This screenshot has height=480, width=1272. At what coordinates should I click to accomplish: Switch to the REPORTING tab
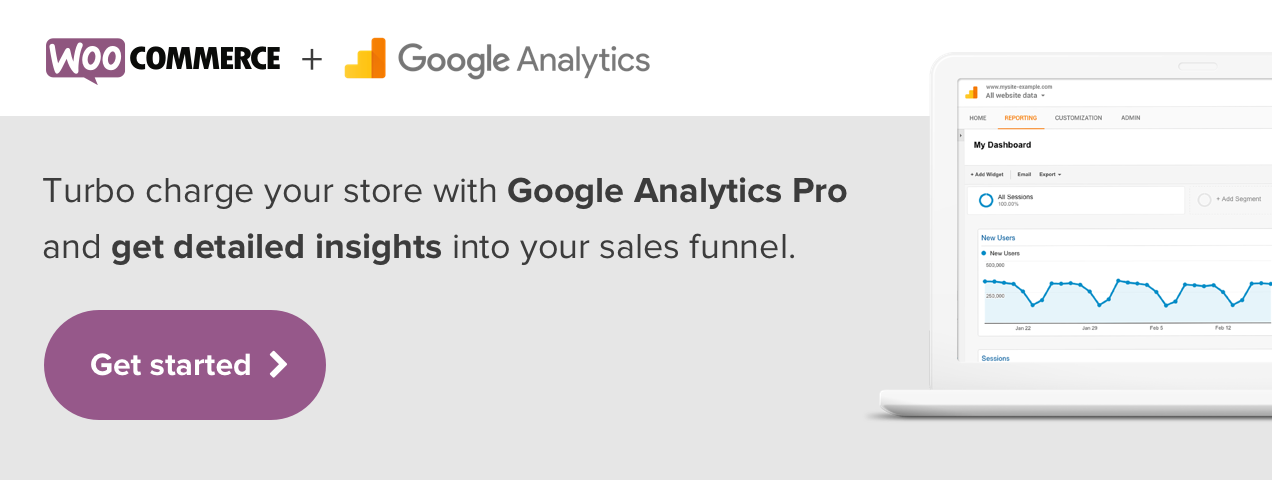[1021, 118]
